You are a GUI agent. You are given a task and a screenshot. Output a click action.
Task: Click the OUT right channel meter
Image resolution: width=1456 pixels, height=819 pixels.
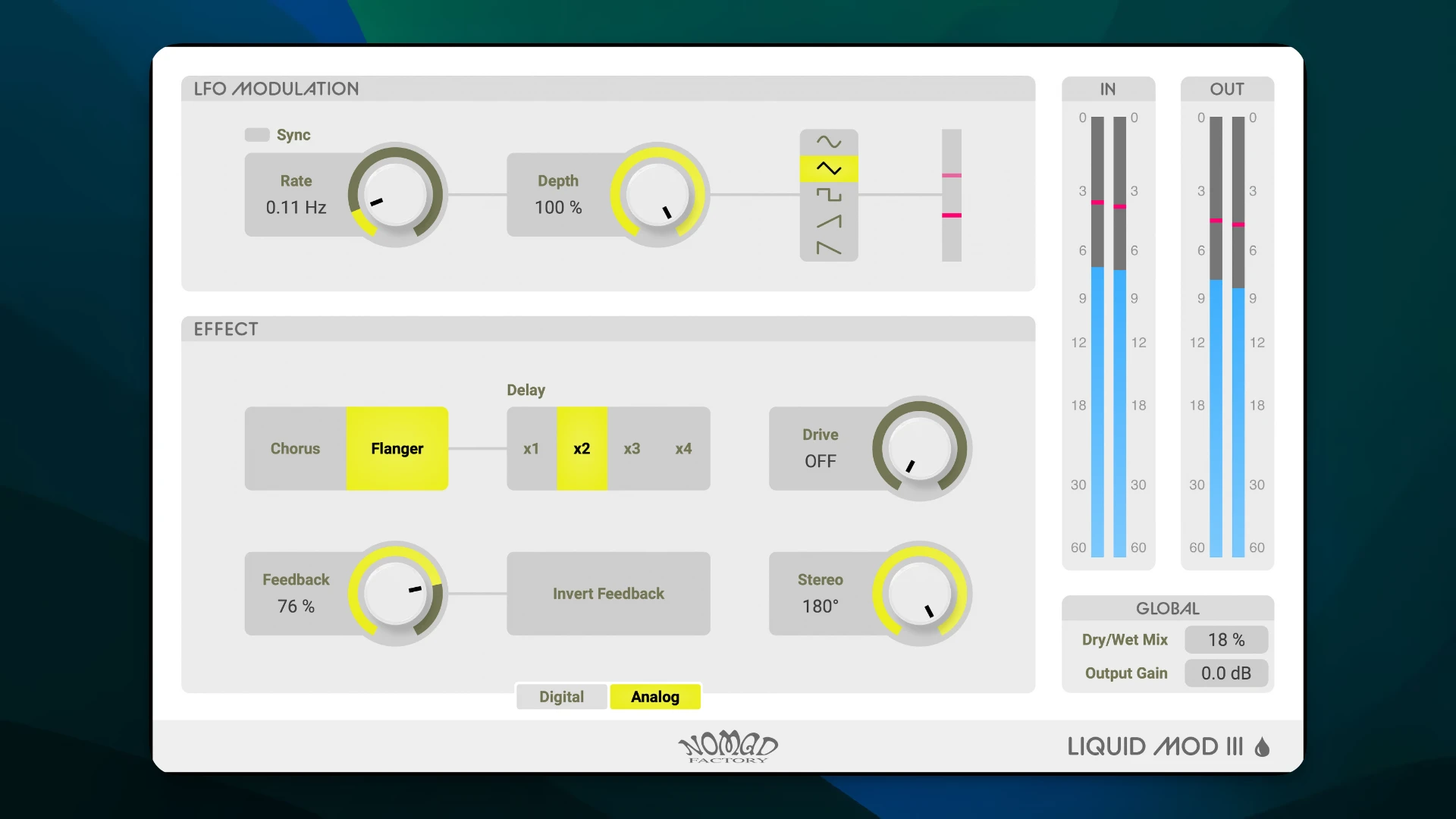click(1238, 337)
